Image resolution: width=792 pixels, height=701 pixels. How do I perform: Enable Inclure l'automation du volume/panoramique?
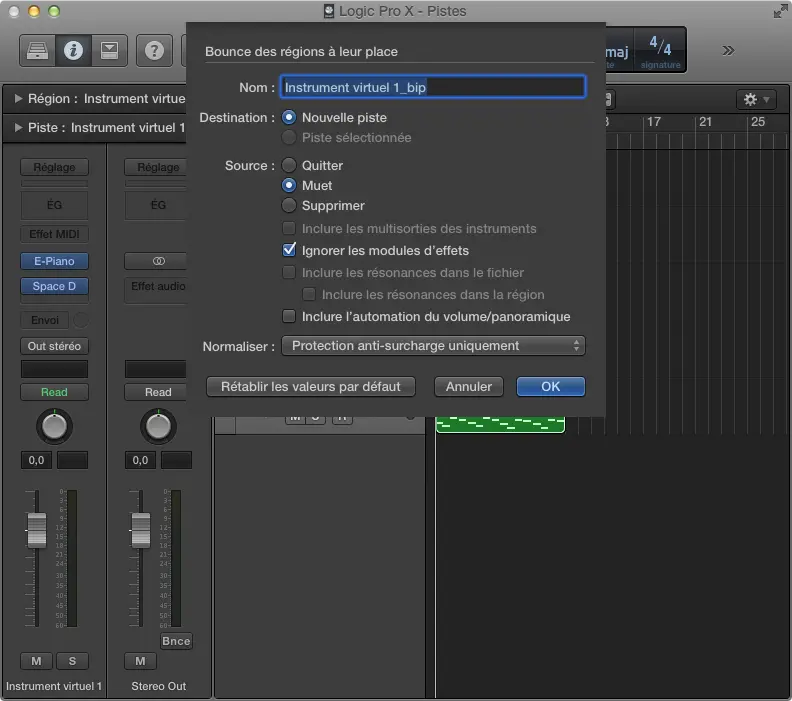[x=290, y=316]
